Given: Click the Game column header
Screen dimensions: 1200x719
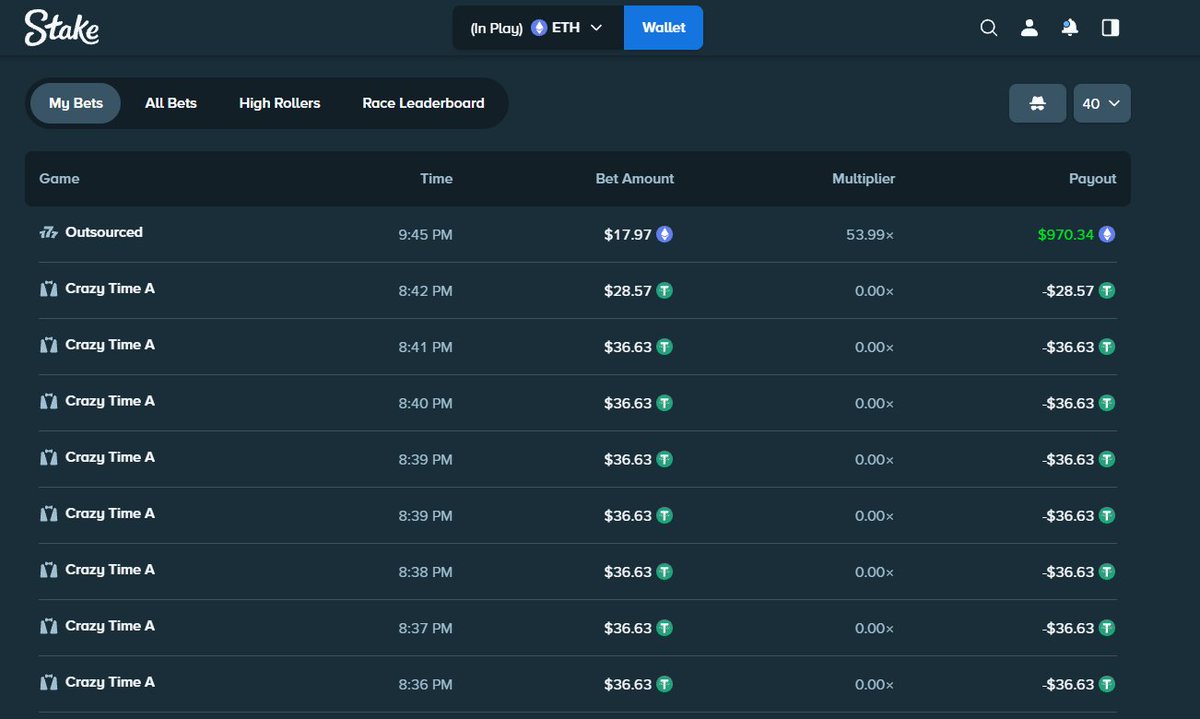Looking at the screenshot, I should tap(59, 179).
